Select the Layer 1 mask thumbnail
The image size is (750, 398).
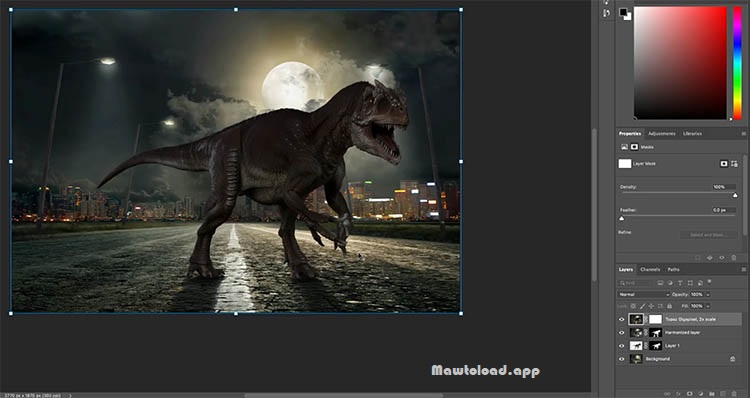pos(655,345)
